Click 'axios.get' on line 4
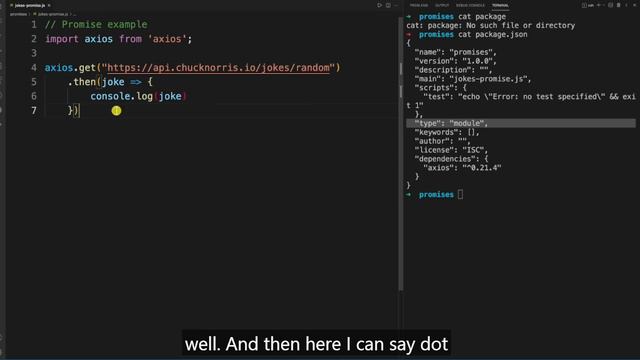 point(70,68)
